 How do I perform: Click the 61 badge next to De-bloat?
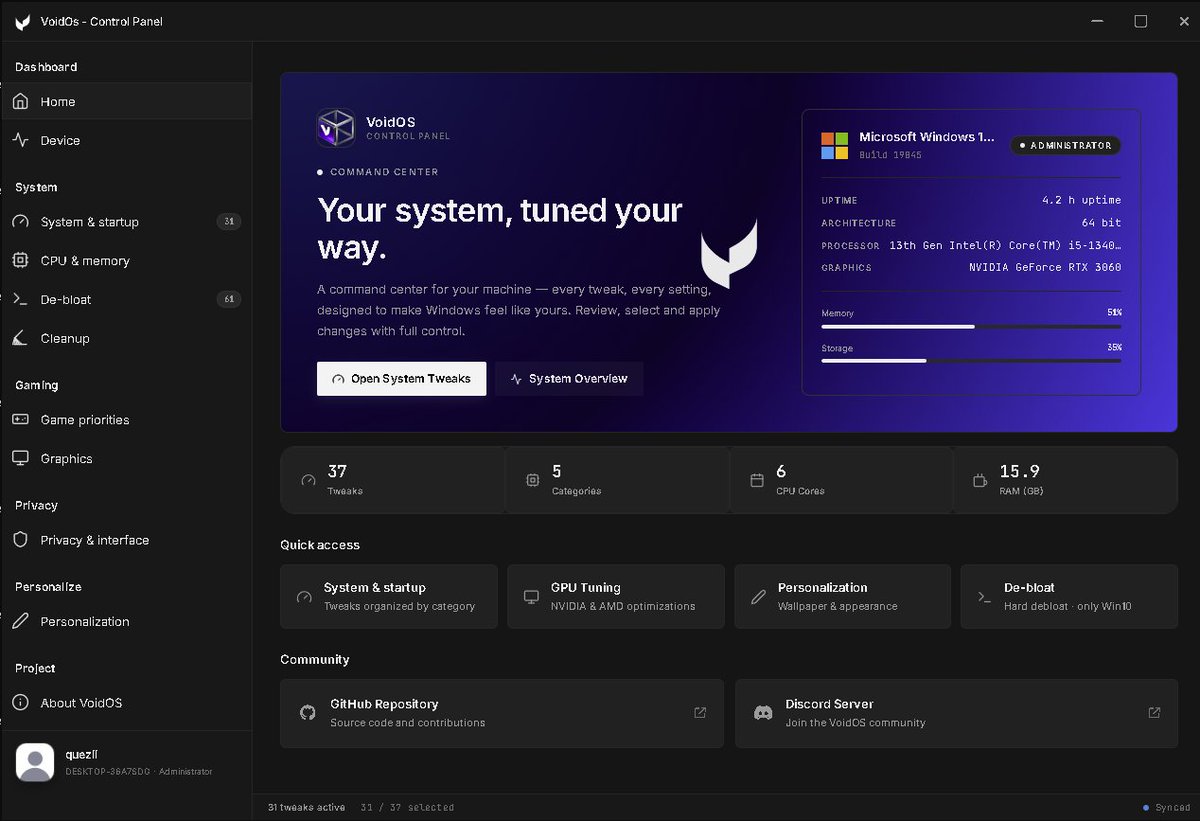(229, 299)
